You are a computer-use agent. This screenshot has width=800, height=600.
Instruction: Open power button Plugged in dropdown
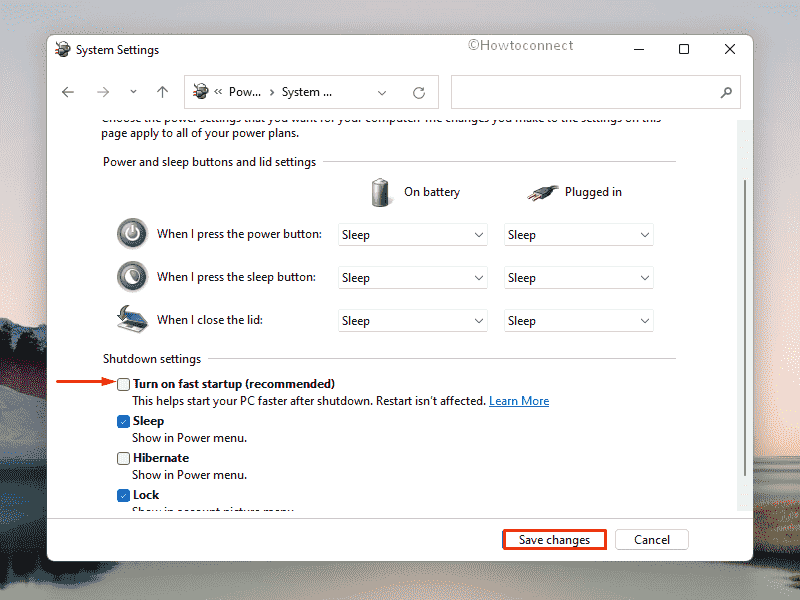(579, 235)
